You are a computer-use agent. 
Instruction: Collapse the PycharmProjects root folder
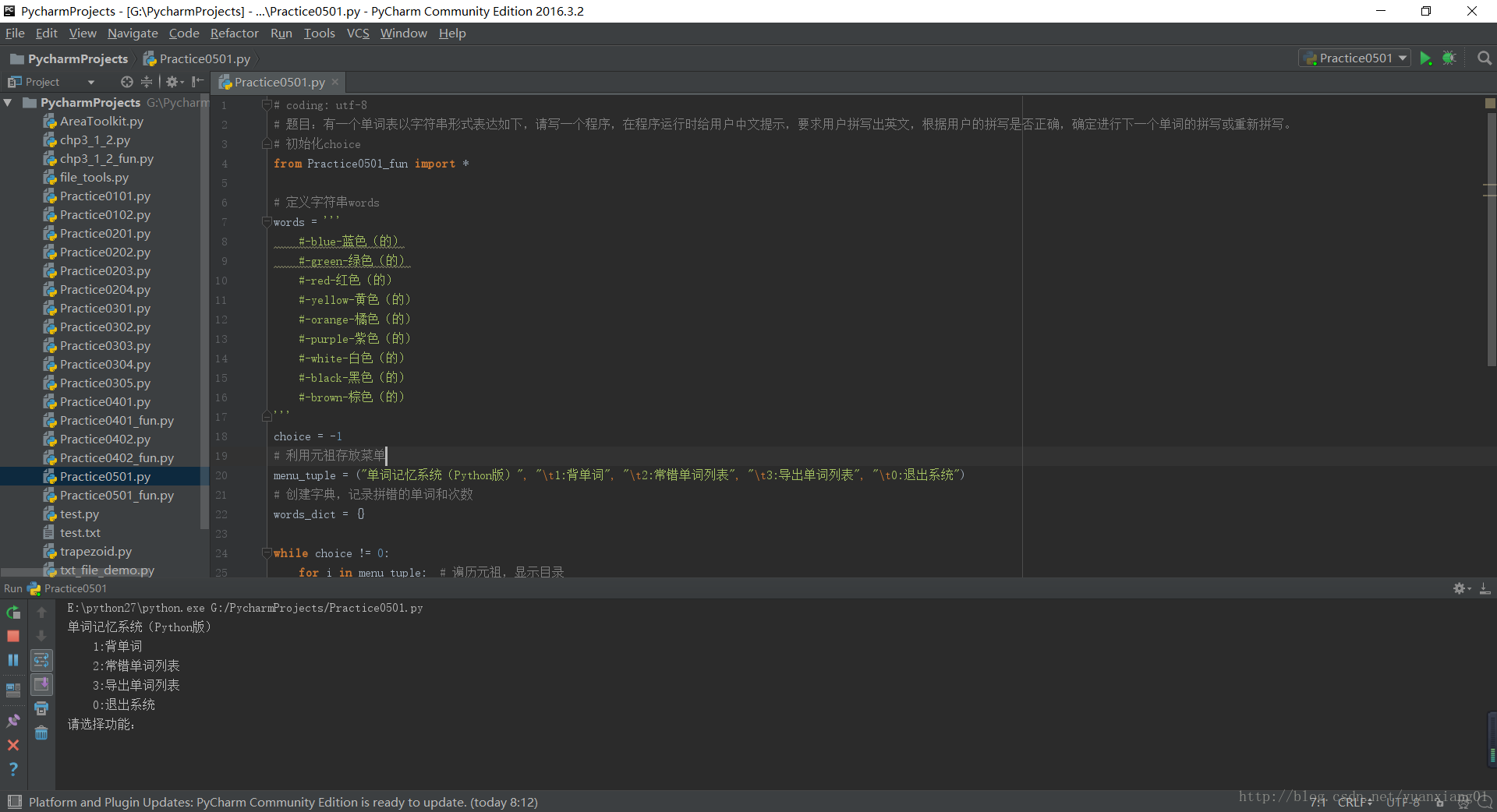tap(8, 103)
